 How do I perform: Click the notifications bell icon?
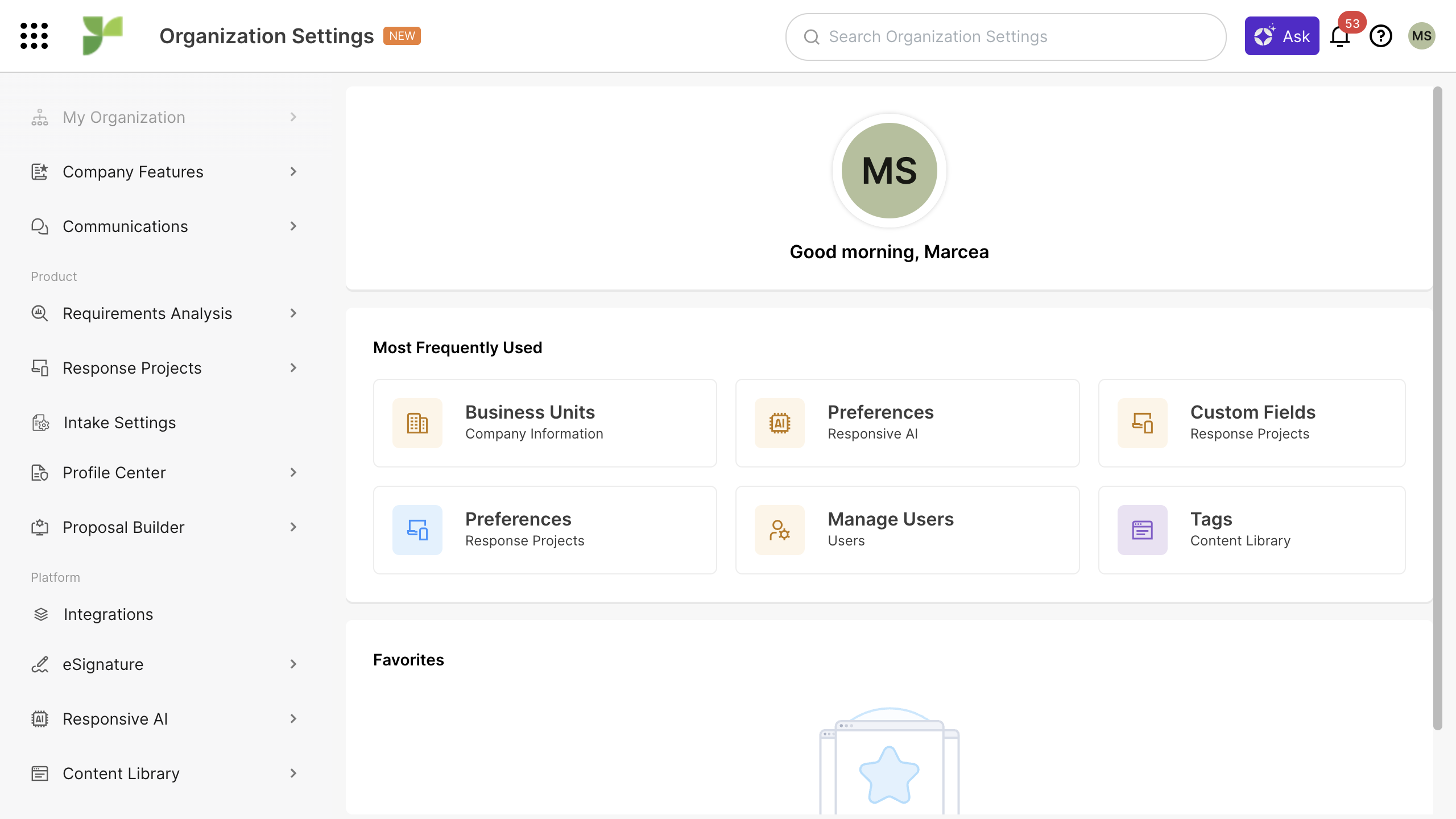[x=1339, y=36]
